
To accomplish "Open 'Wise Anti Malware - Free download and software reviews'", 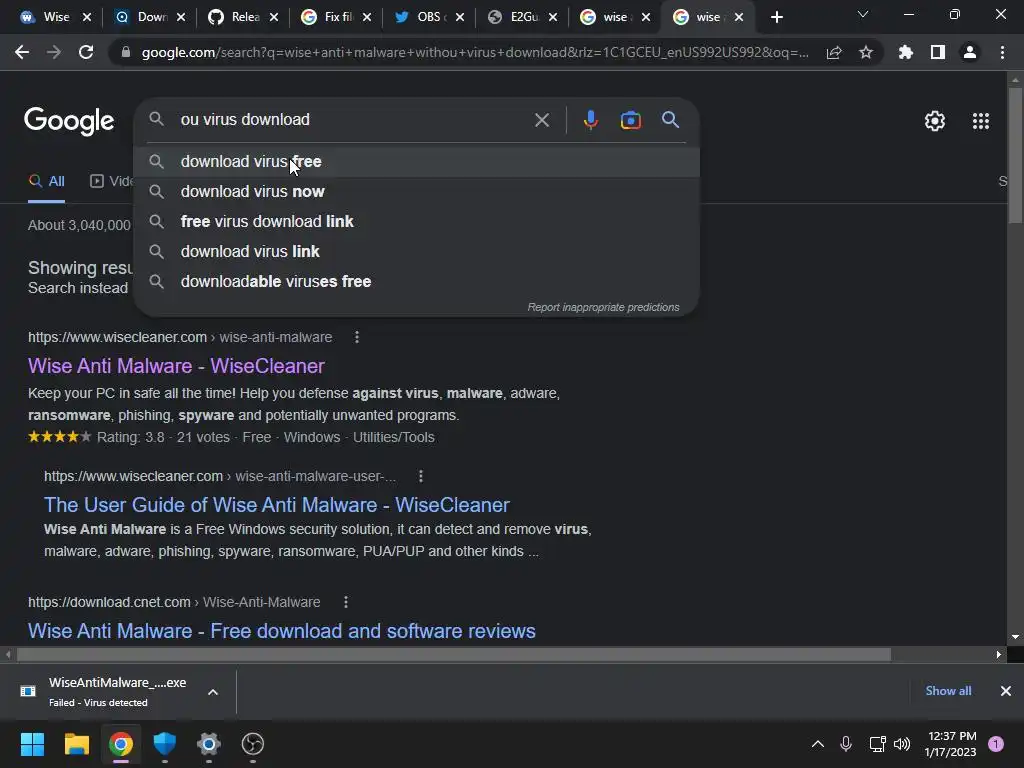I will click(x=282, y=631).
